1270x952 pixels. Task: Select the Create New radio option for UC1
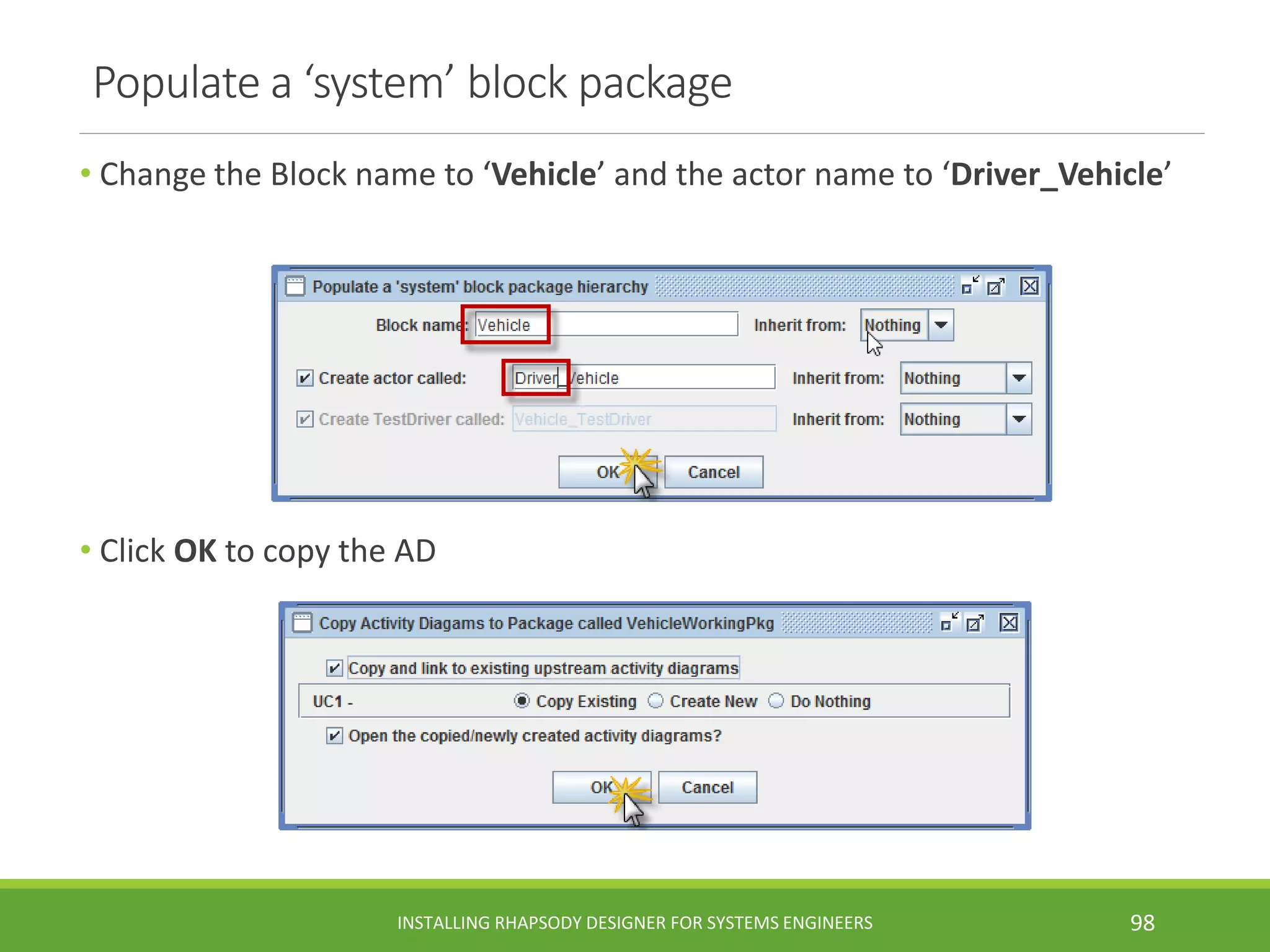(655, 701)
